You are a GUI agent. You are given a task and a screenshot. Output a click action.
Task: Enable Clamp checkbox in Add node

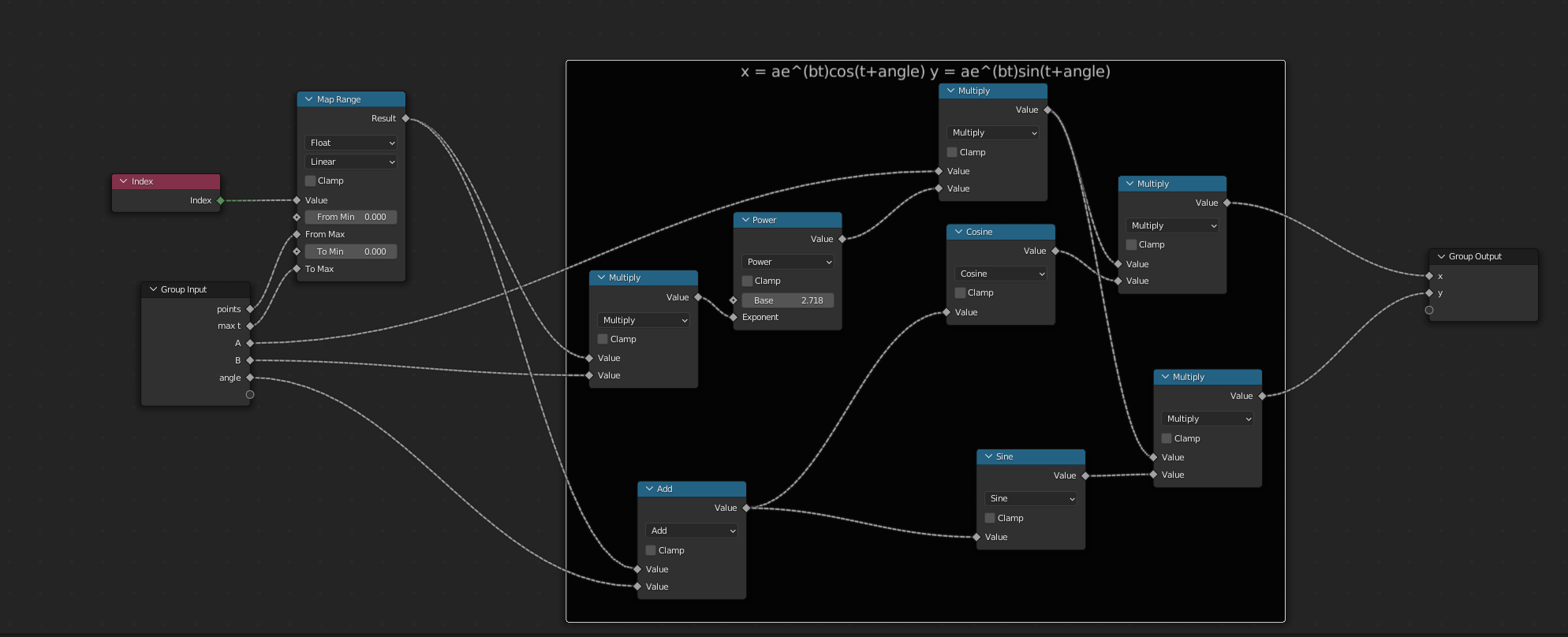[x=651, y=550]
